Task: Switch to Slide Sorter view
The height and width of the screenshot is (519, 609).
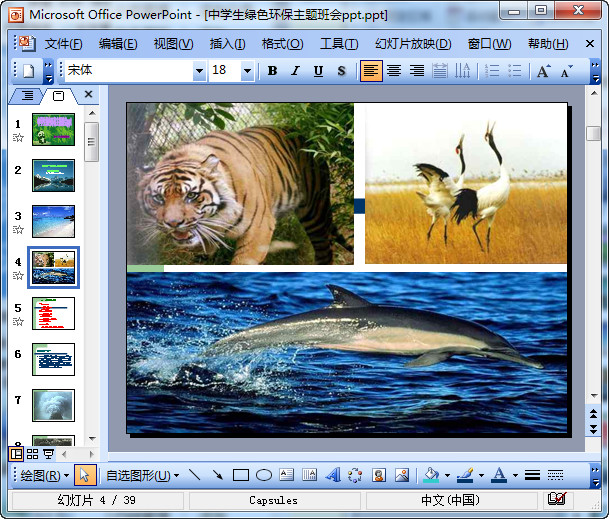Action: pyautogui.click(x=32, y=454)
